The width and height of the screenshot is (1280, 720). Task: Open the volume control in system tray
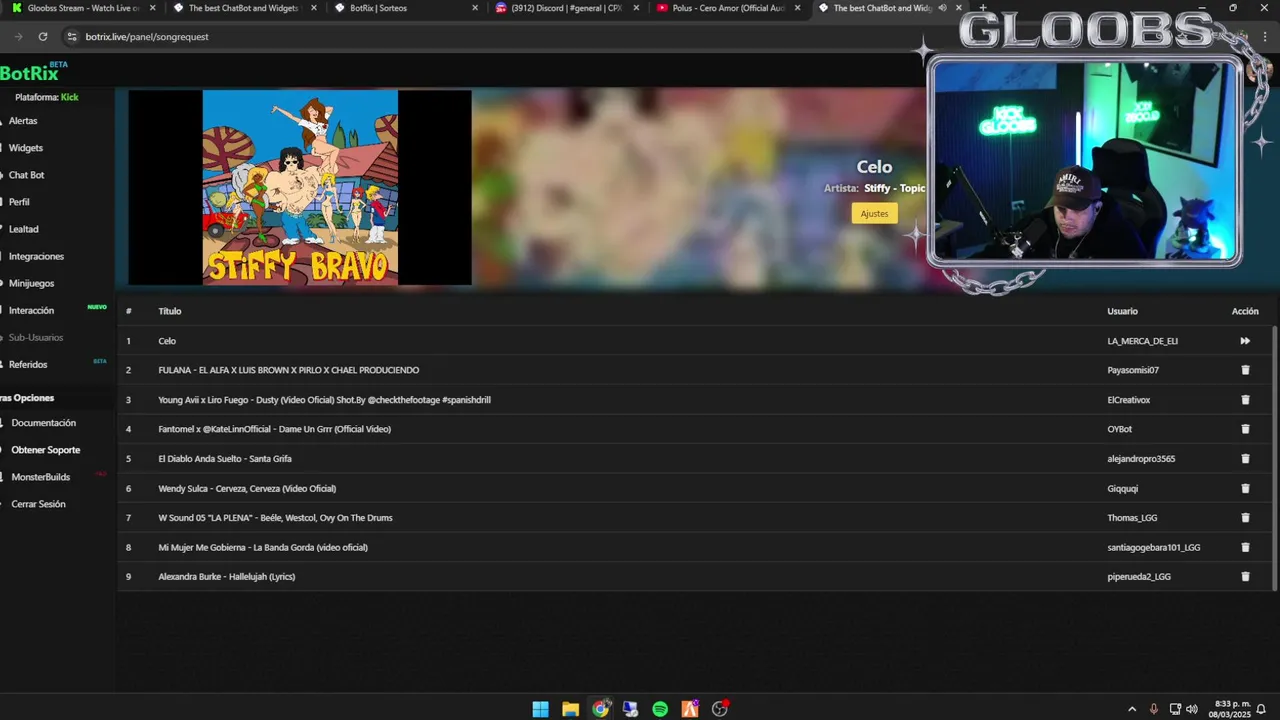[1191, 709]
